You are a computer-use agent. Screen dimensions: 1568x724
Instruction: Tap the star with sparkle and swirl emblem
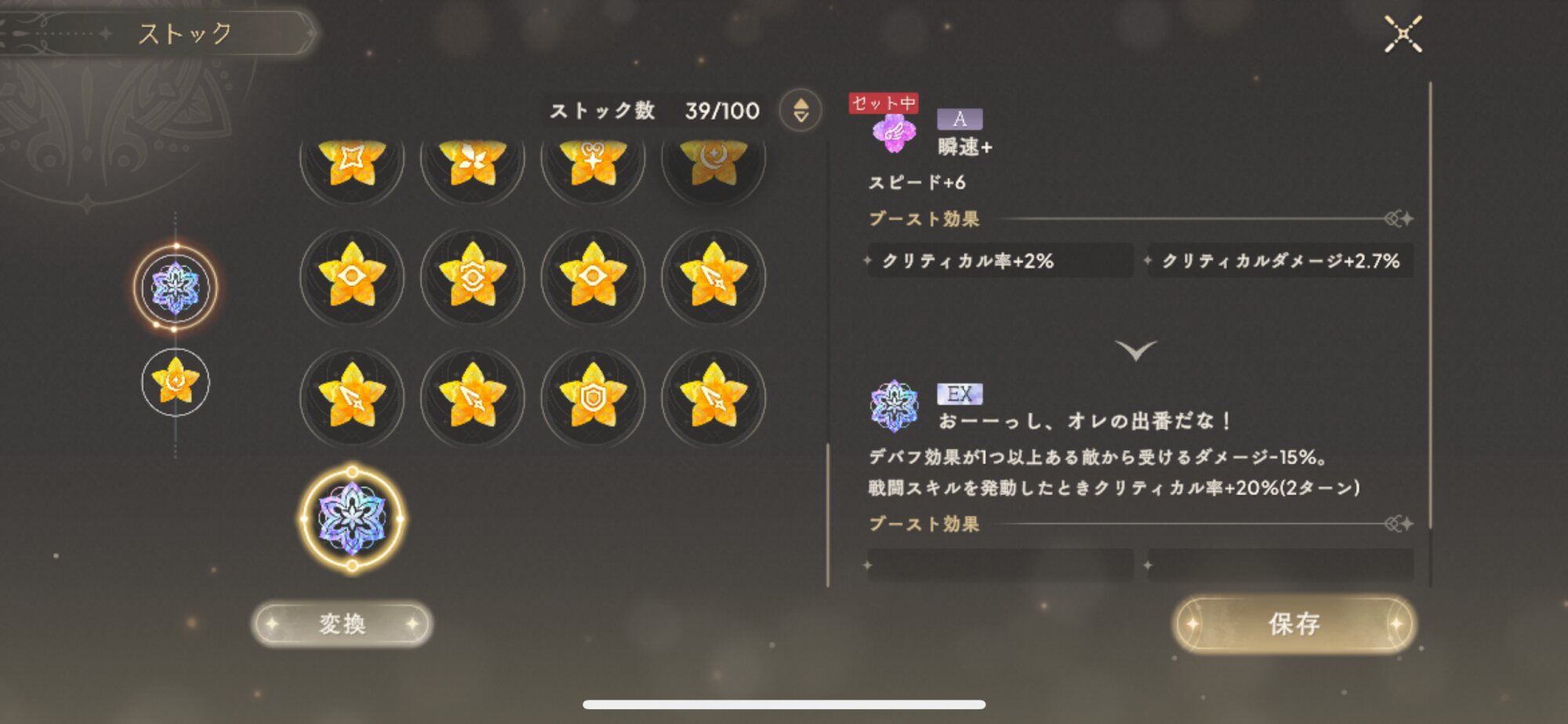coord(593,161)
